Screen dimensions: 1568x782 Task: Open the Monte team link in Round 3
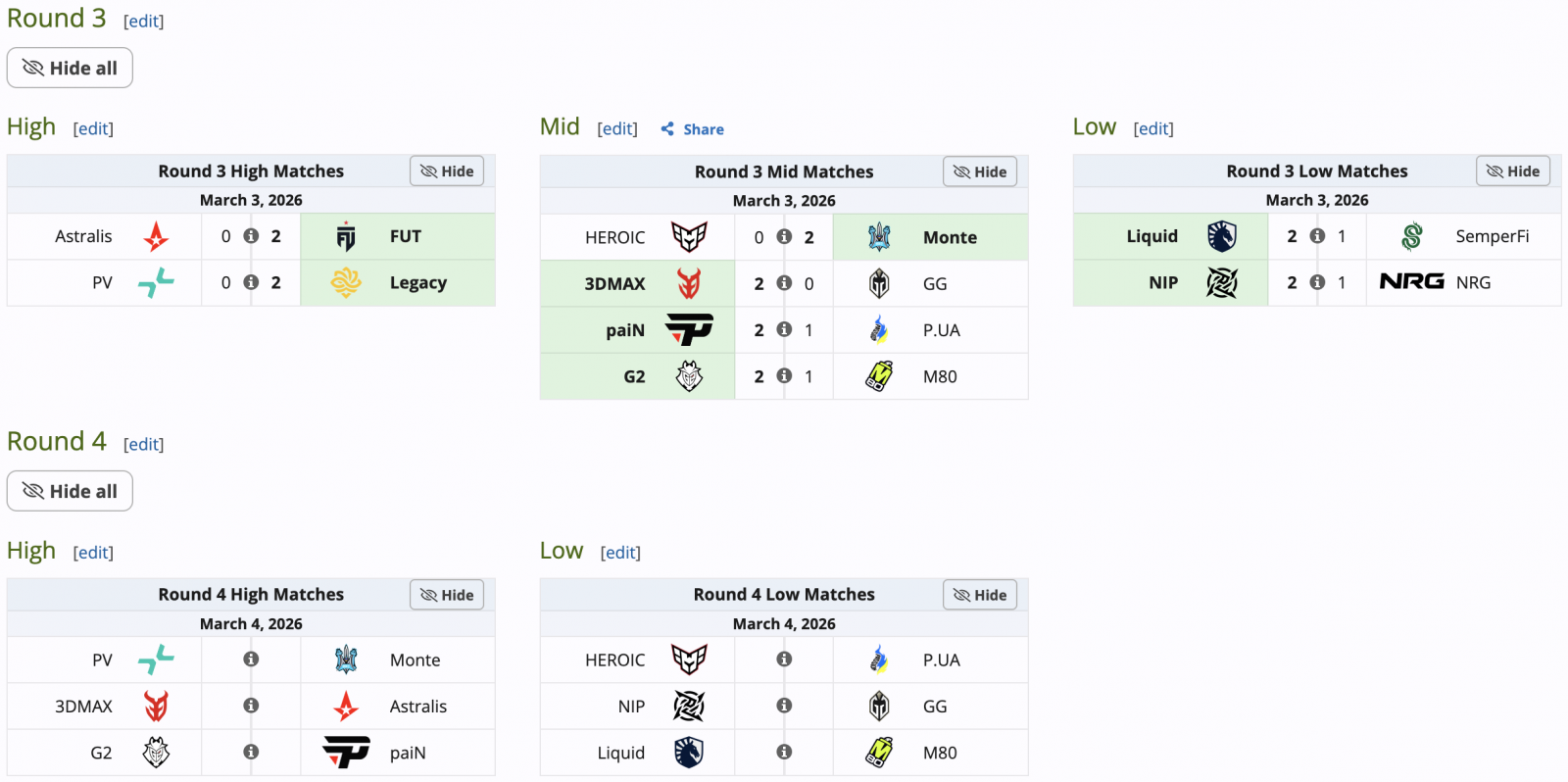(x=950, y=237)
